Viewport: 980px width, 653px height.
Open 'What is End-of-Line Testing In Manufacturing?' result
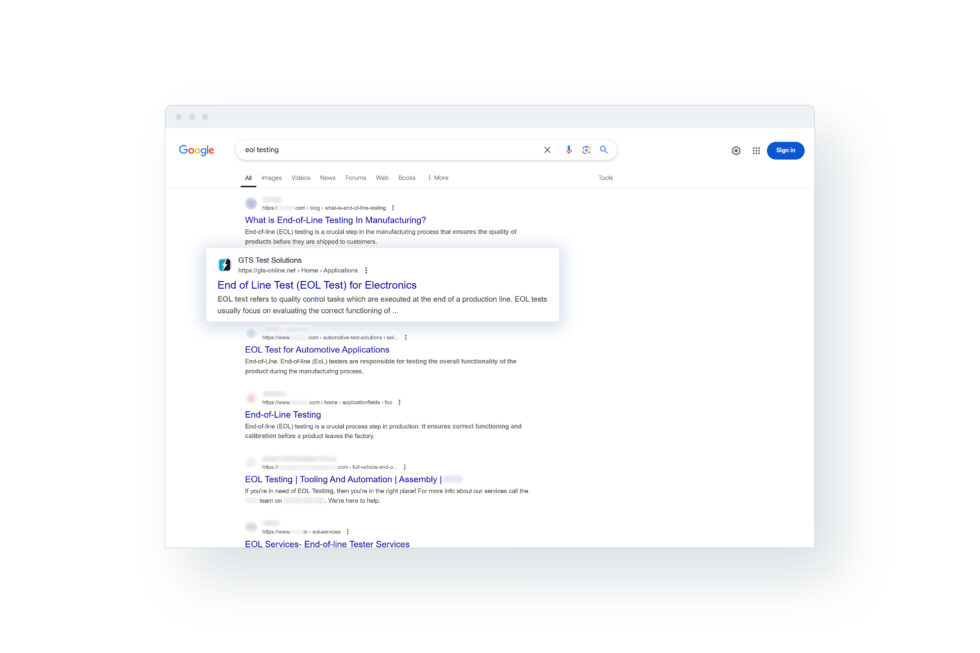[x=335, y=220]
